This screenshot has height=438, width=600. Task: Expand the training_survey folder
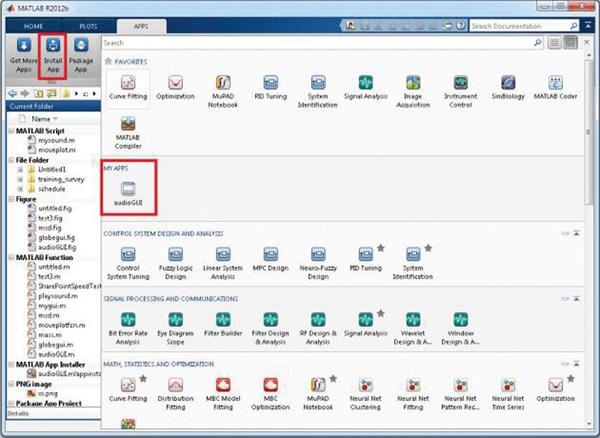[20, 179]
